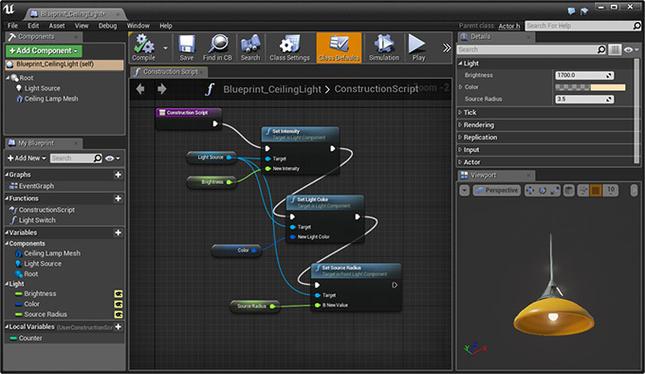Toggle viewport grid snapping button
This screenshot has width=645, height=374.
pos(596,190)
